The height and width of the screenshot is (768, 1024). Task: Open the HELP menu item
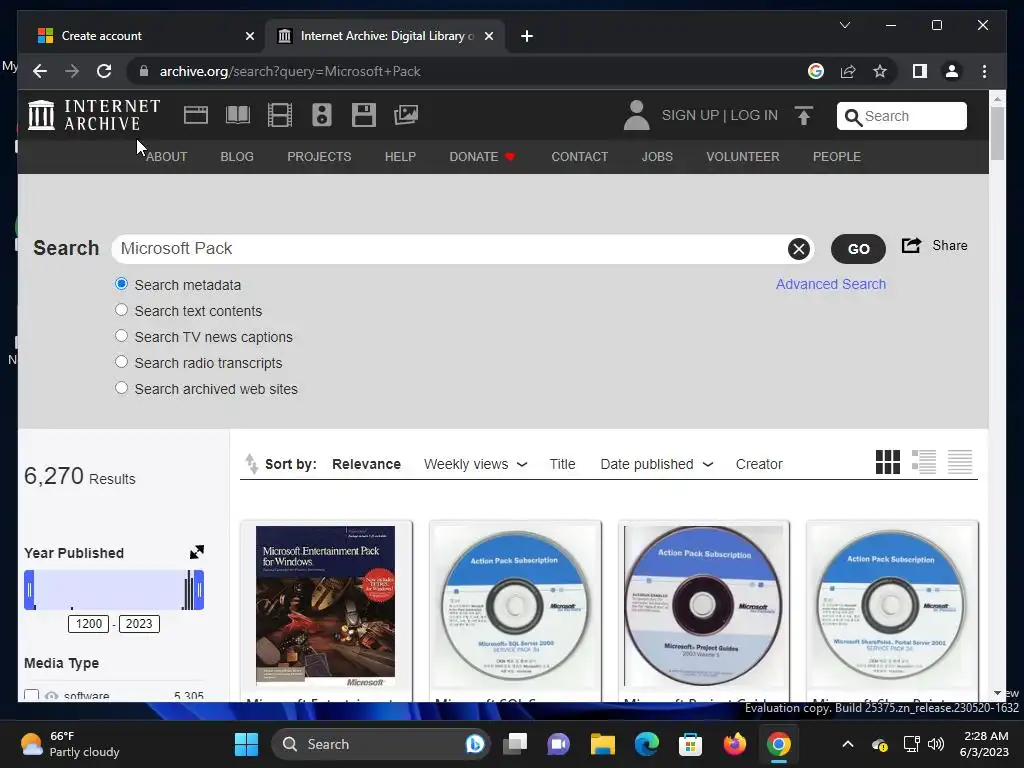(400, 157)
